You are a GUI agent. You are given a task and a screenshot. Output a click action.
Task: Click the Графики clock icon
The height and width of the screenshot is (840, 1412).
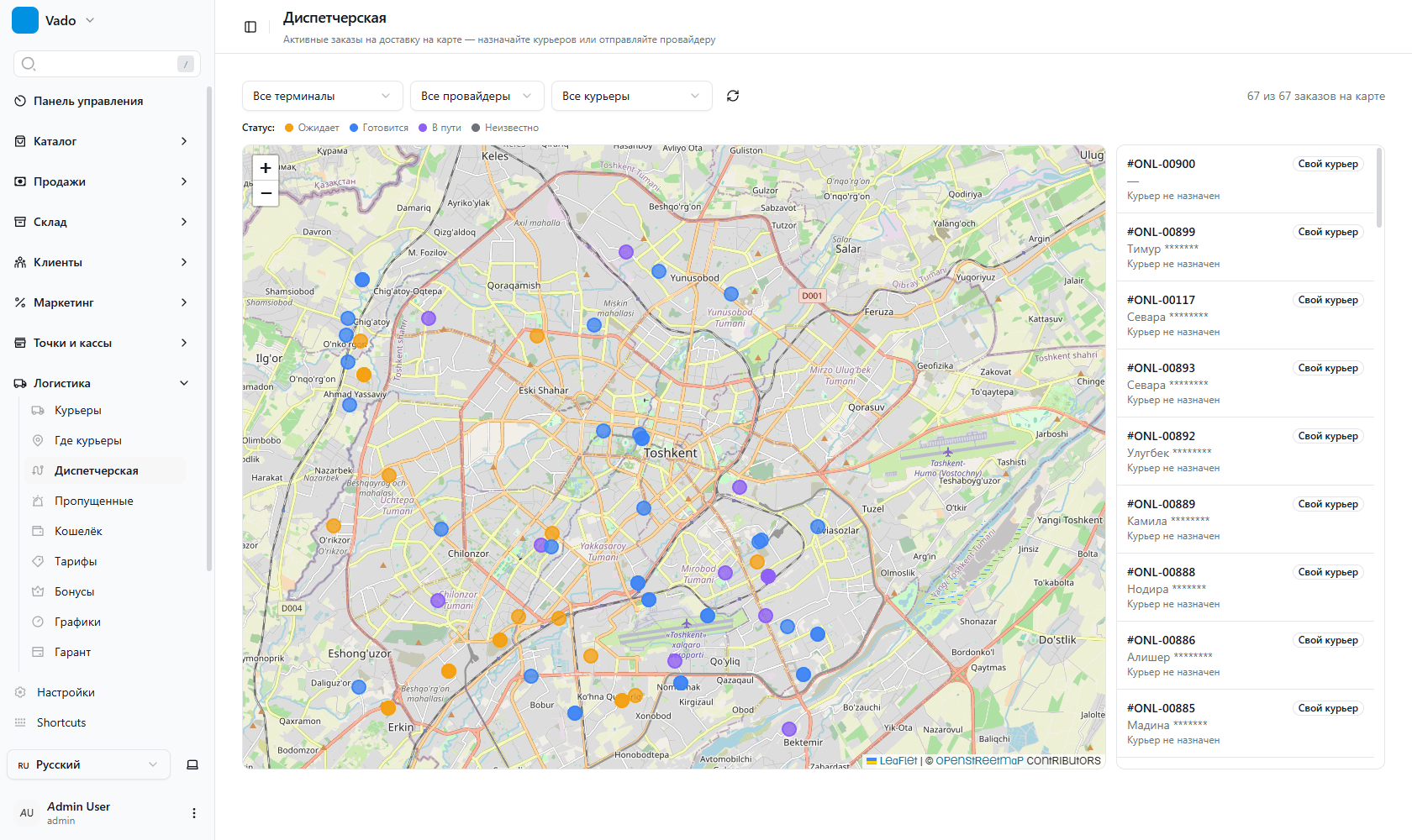point(38,622)
